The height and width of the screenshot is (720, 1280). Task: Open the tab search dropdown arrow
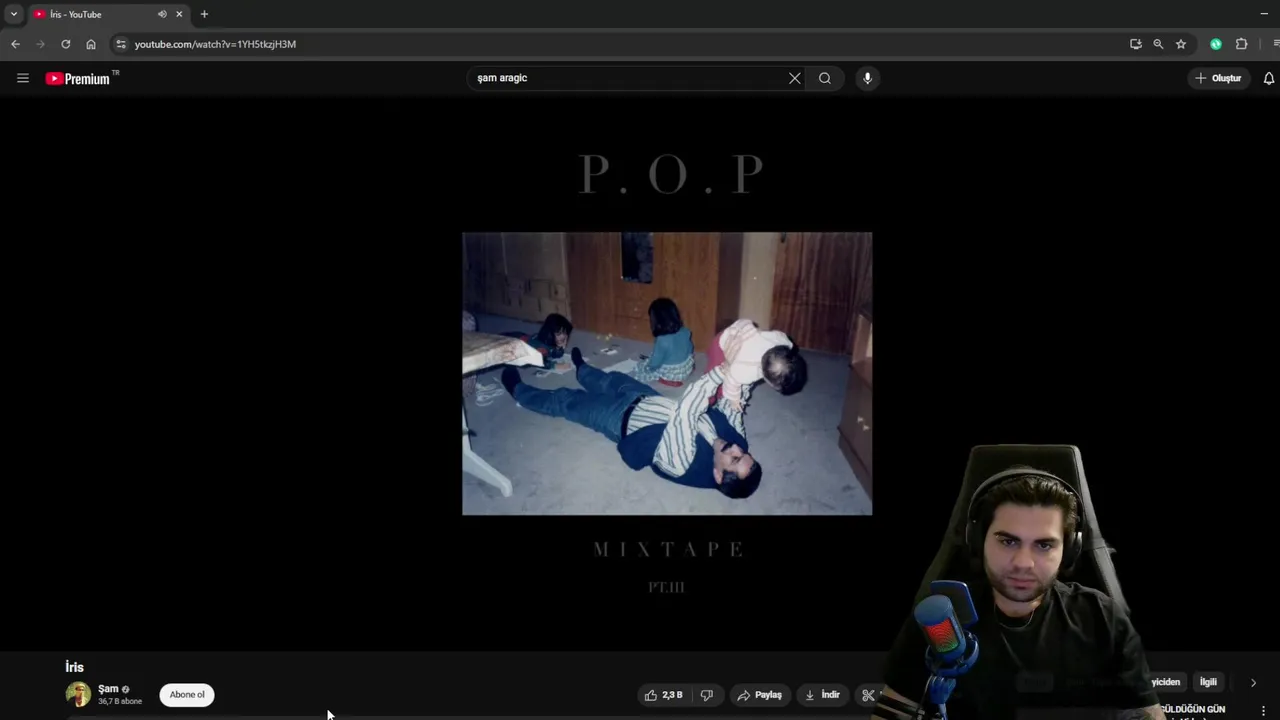pos(13,14)
